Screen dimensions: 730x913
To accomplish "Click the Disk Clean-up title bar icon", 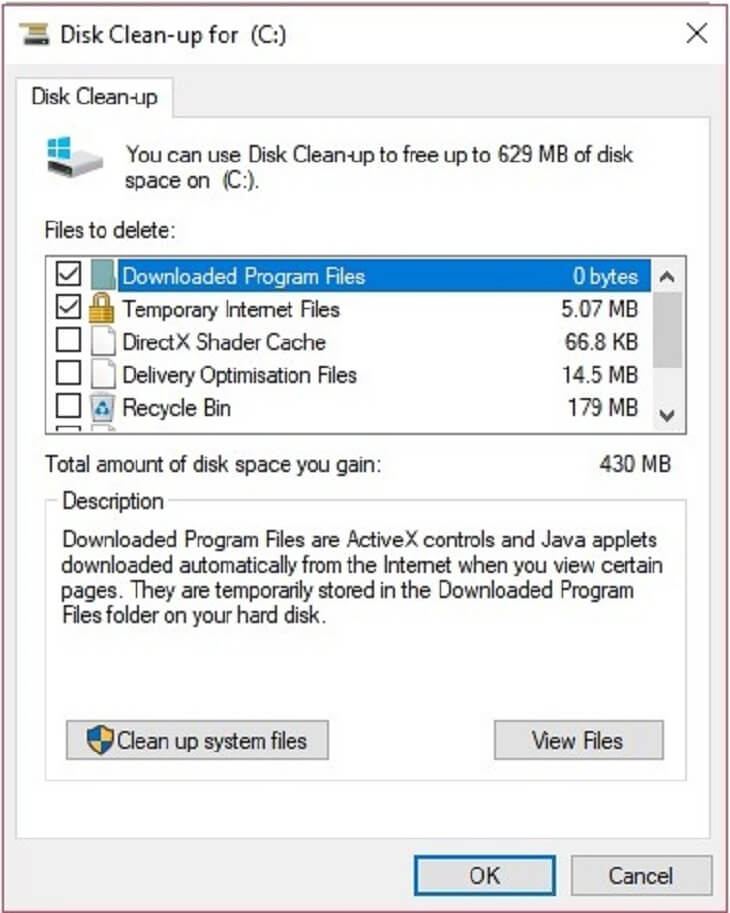I will (x=36, y=34).
